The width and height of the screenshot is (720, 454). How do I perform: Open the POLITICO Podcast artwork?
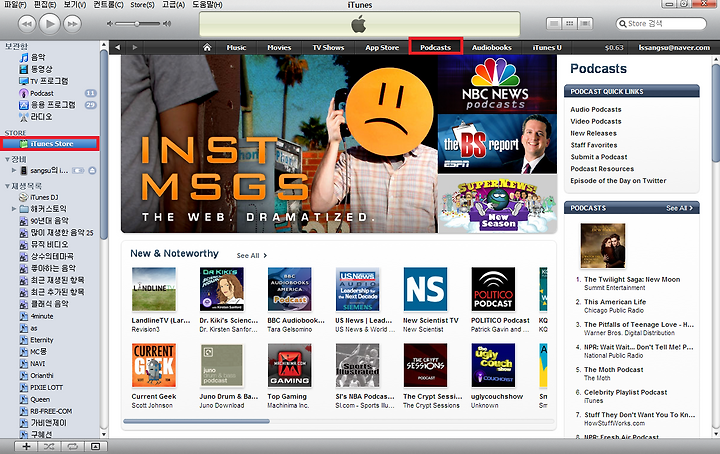(493, 289)
